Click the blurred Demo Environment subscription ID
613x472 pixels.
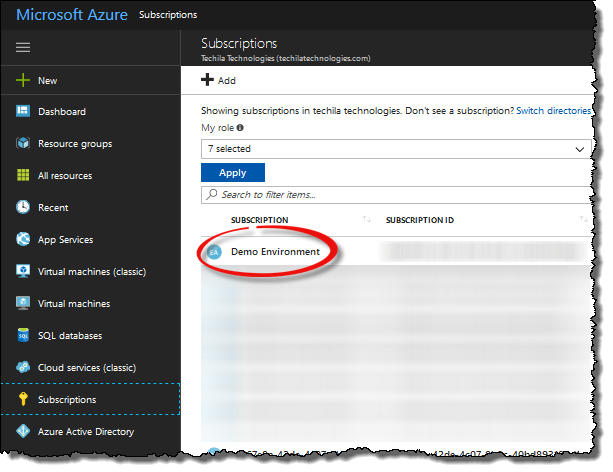[483, 251]
